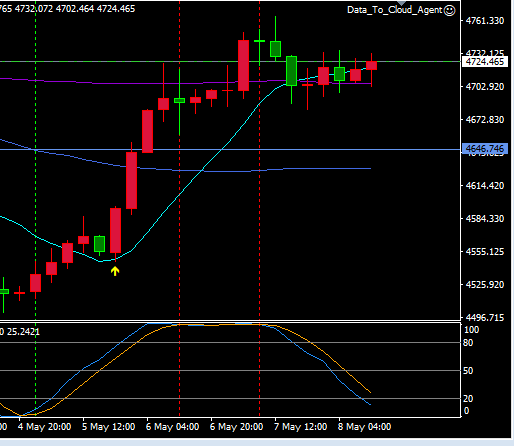Click the 4525.920 price scale value

tap(485, 285)
